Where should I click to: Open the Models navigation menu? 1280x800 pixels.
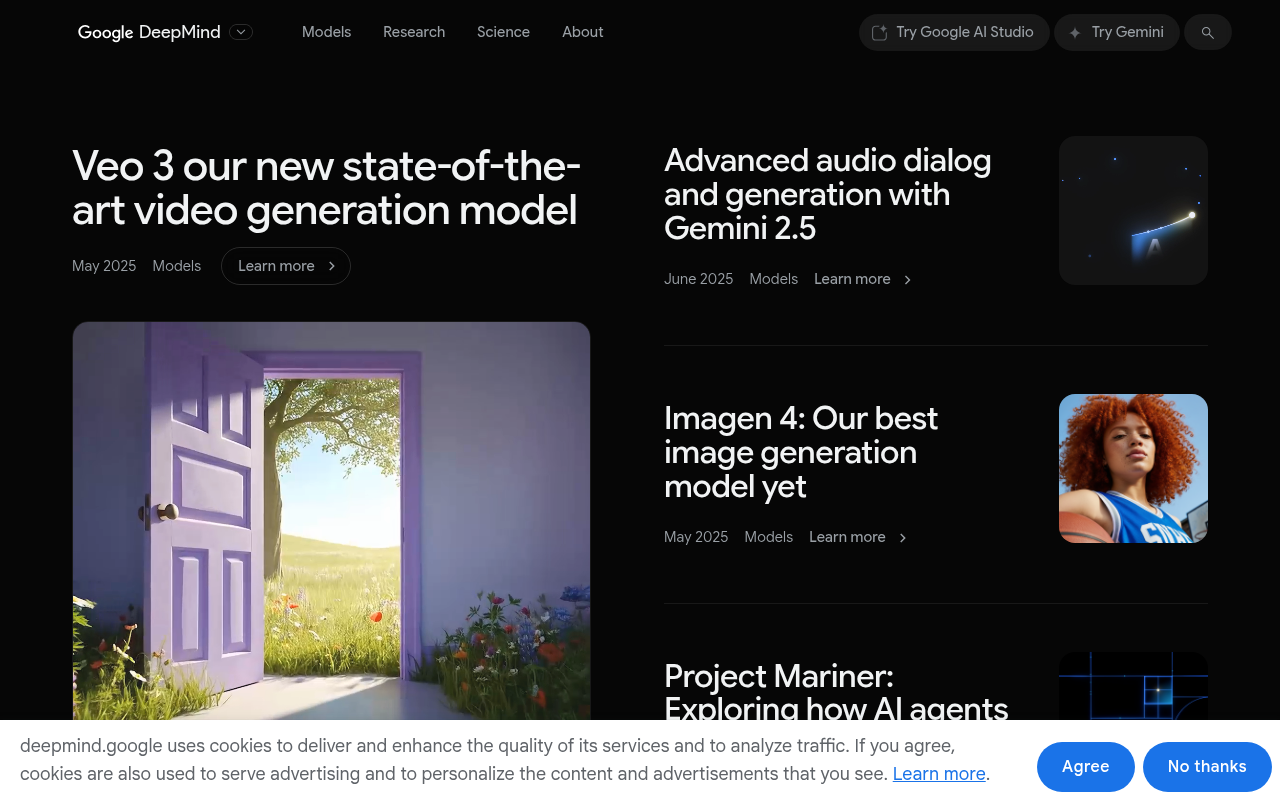(x=326, y=32)
